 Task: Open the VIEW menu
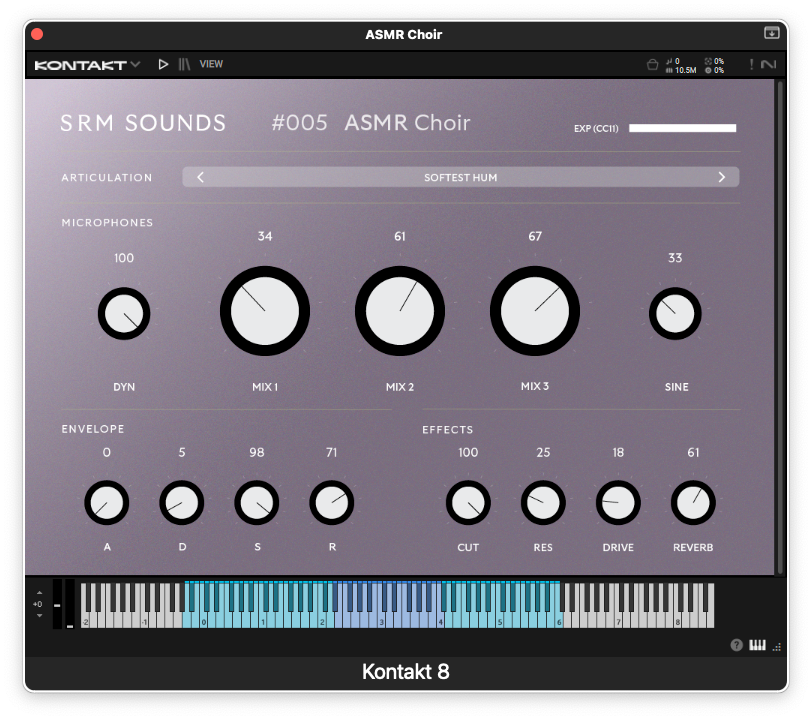coord(211,64)
